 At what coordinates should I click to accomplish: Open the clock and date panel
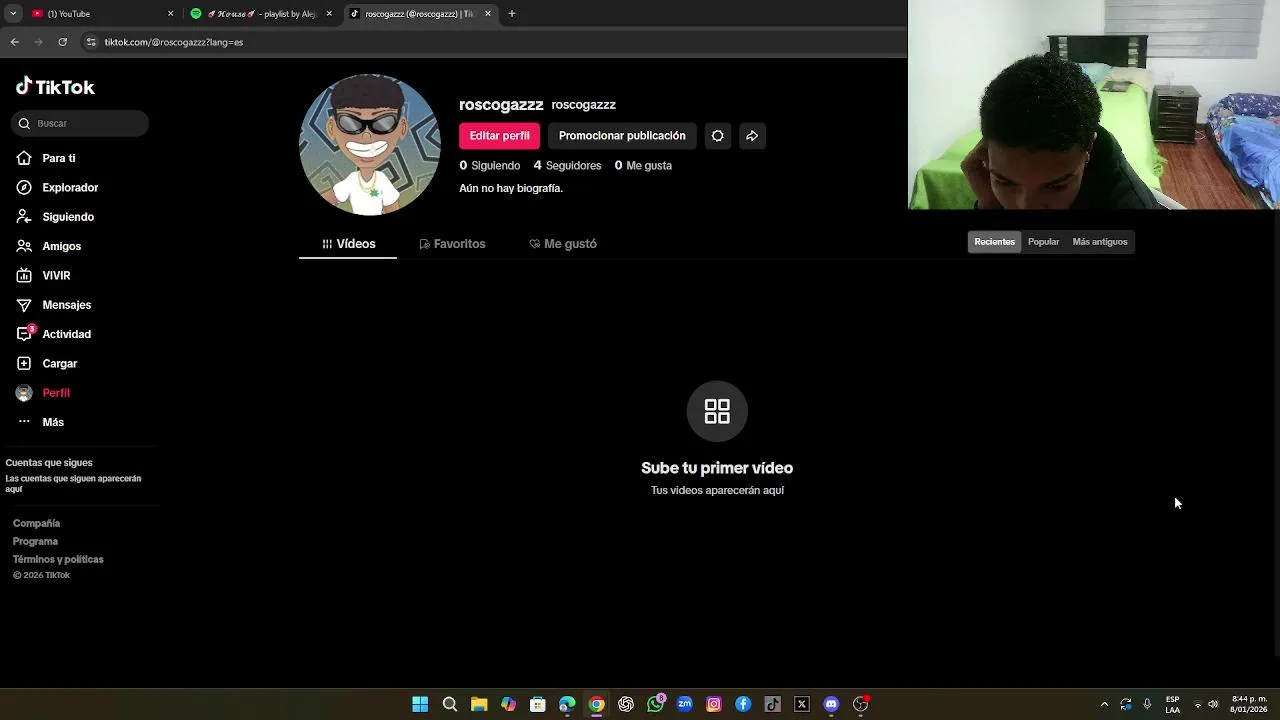(x=1249, y=704)
